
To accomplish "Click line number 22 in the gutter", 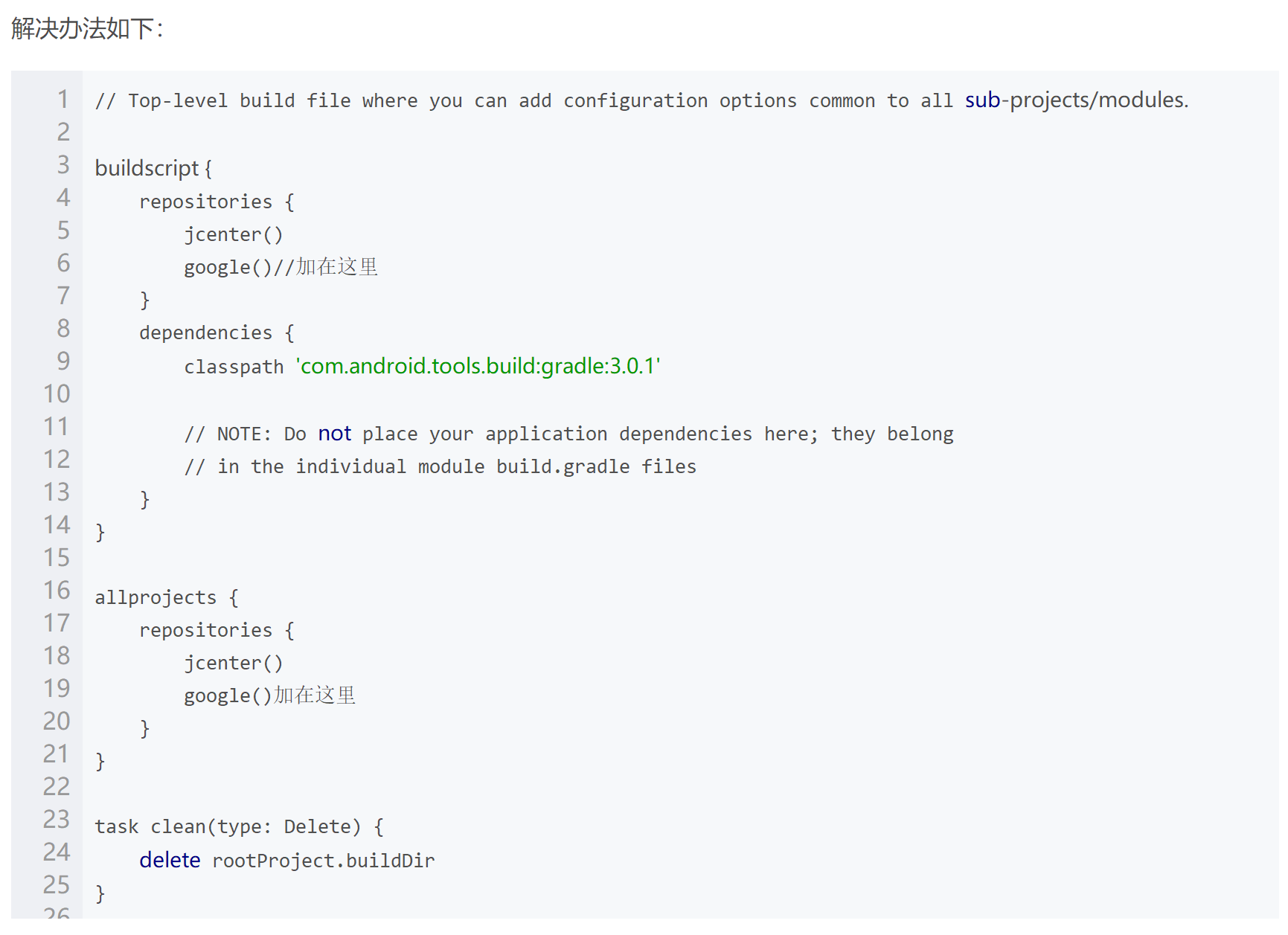I will (57, 787).
